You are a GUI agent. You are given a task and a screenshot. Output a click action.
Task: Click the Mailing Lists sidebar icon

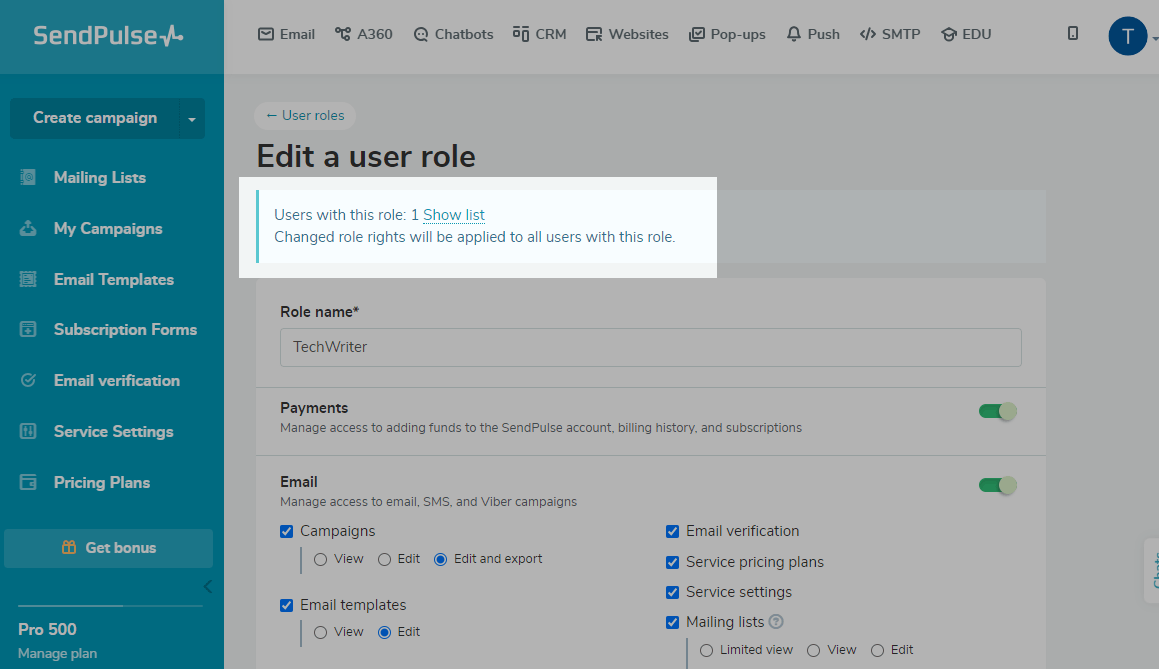[28, 178]
